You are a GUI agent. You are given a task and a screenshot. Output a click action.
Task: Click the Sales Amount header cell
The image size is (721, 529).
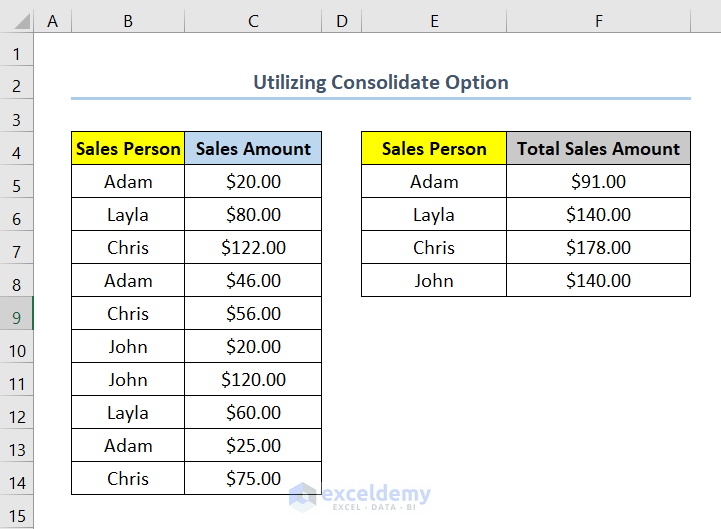click(x=253, y=149)
